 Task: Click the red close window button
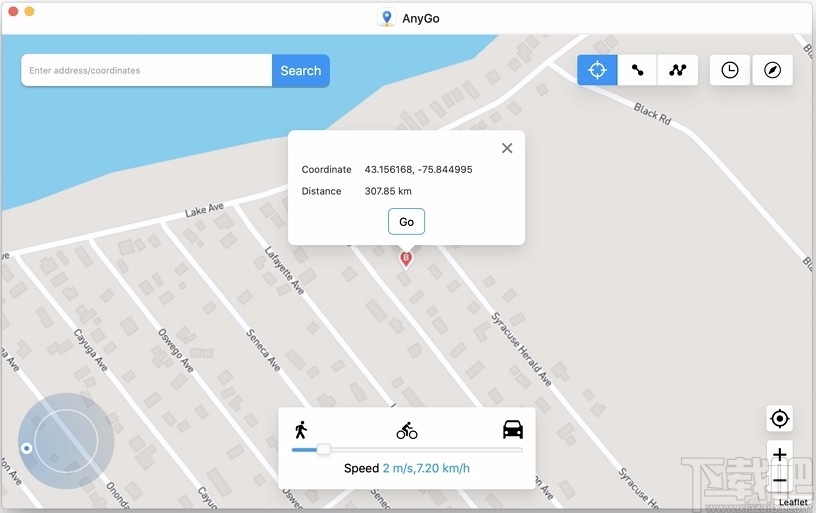14,11
